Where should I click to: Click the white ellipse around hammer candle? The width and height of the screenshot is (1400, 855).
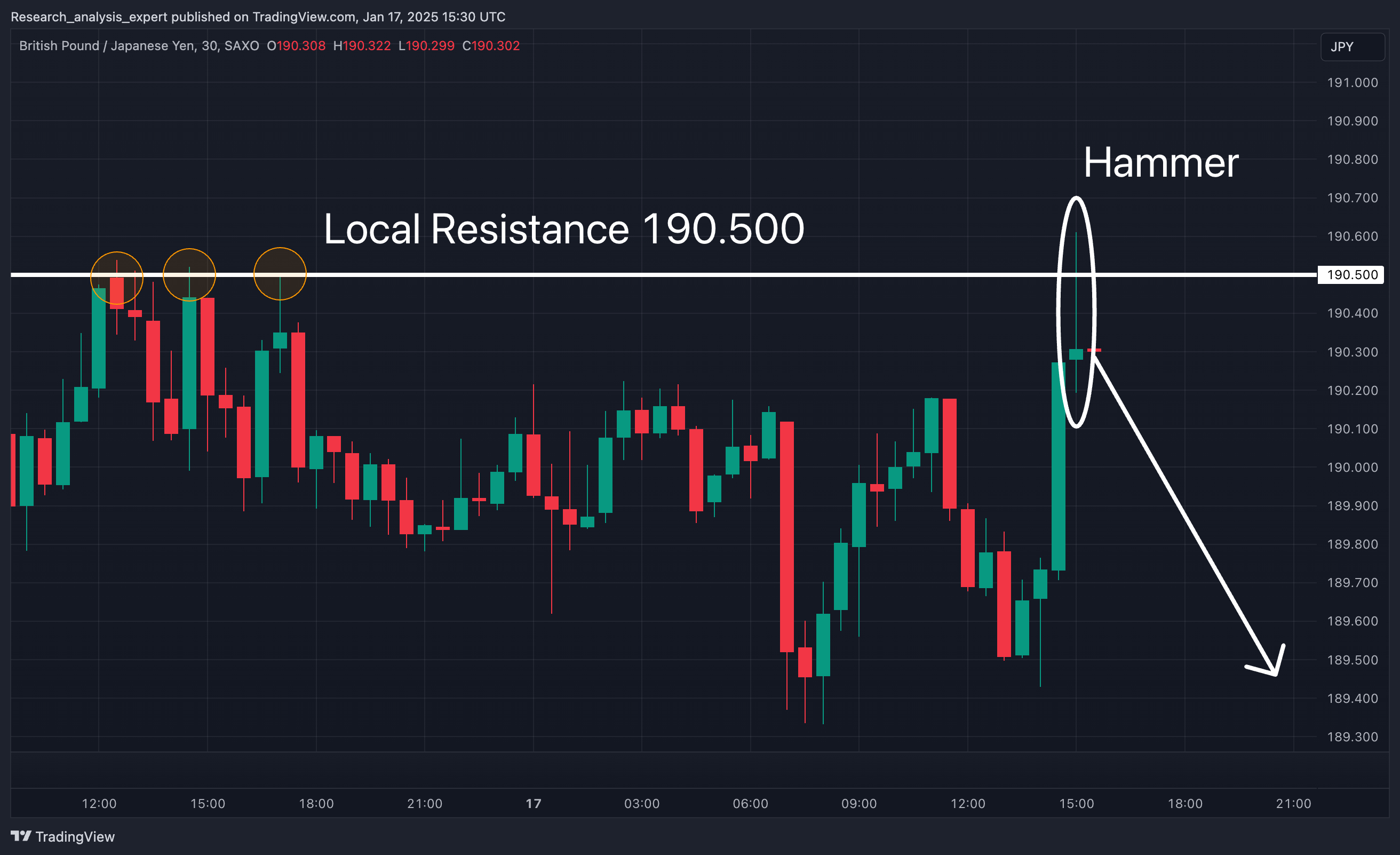1059,312
